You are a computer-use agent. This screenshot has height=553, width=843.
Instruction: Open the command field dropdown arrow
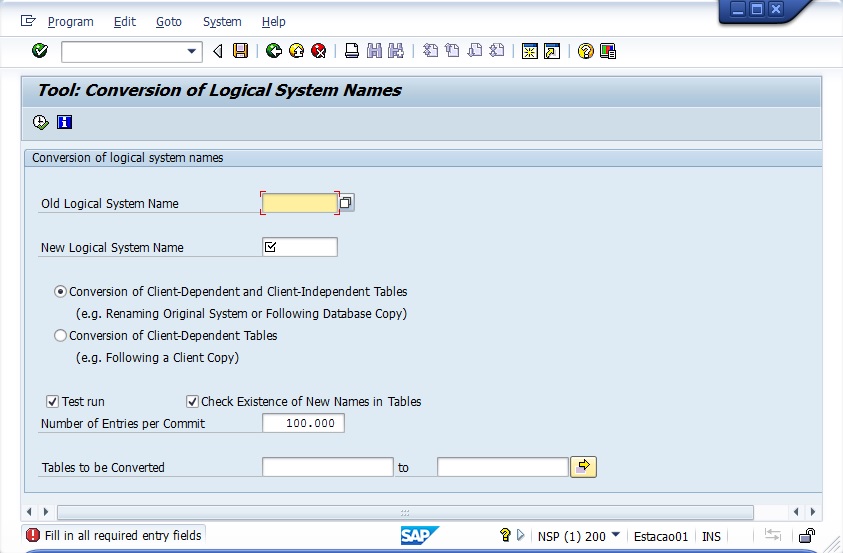[x=193, y=51]
